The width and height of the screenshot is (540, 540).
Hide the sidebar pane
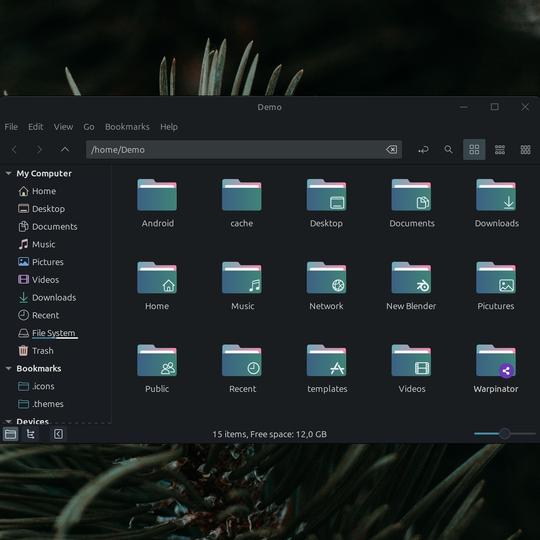pyautogui.click(x=58, y=434)
